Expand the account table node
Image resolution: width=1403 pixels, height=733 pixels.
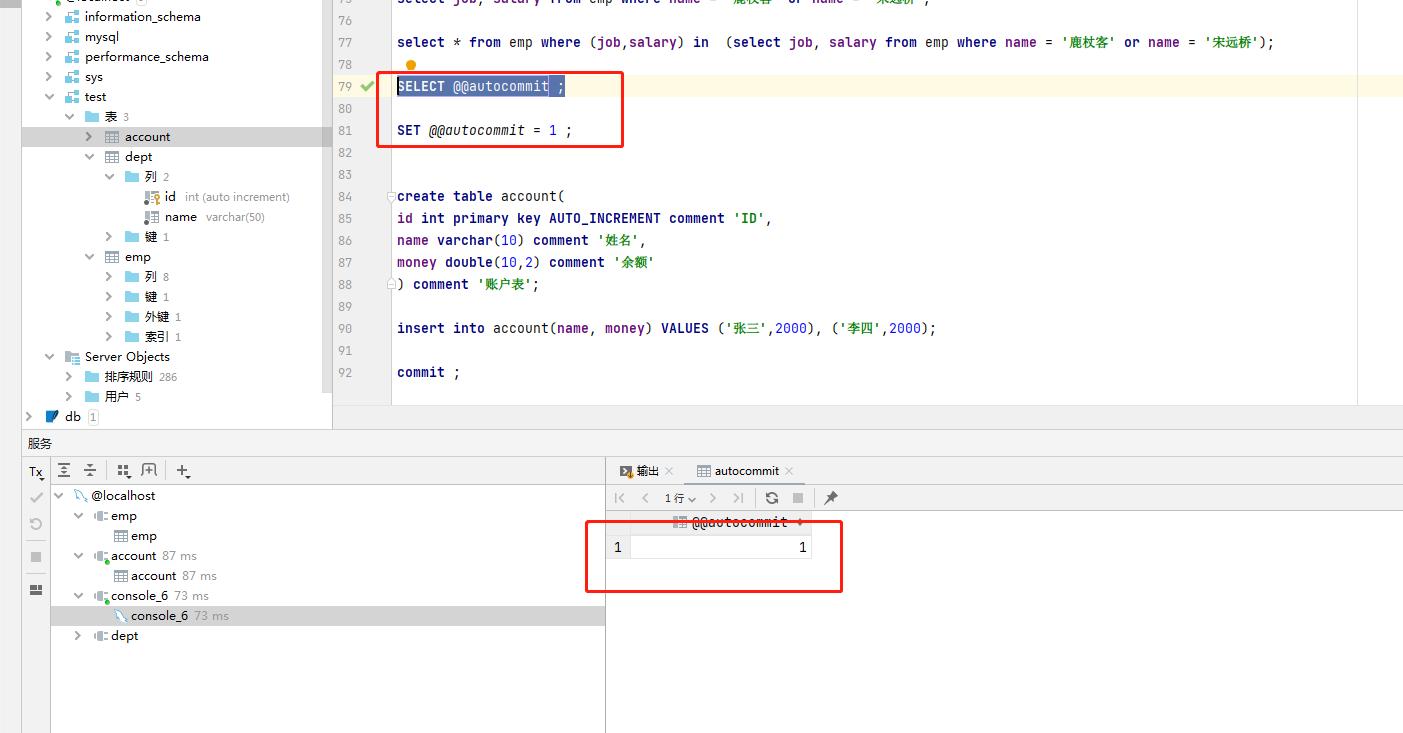pyautogui.click(x=89, y=137)
